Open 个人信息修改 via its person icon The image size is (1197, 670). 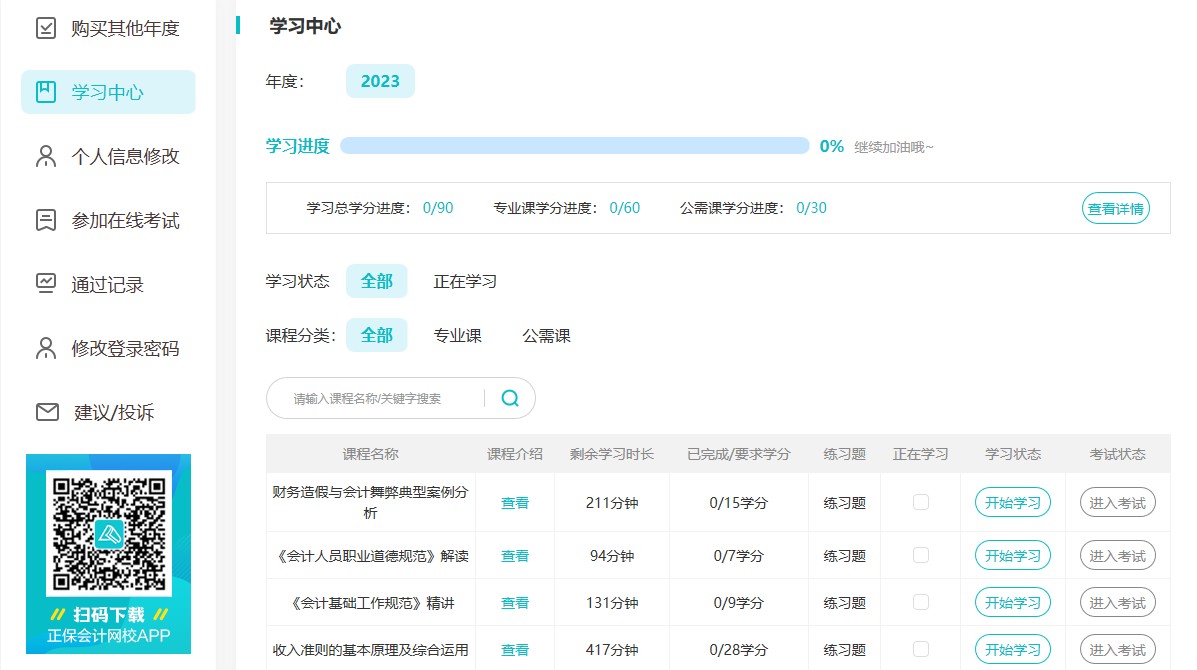[44, 155]
